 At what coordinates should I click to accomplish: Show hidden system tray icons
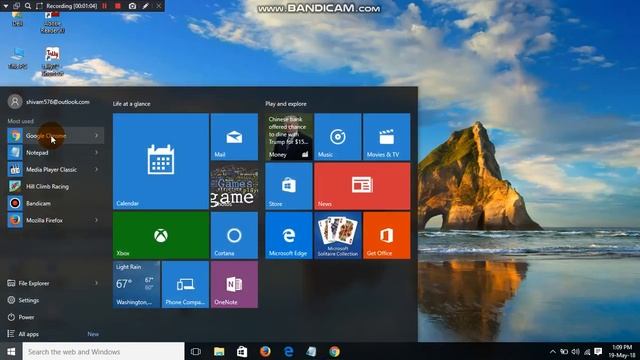[552, 351]
